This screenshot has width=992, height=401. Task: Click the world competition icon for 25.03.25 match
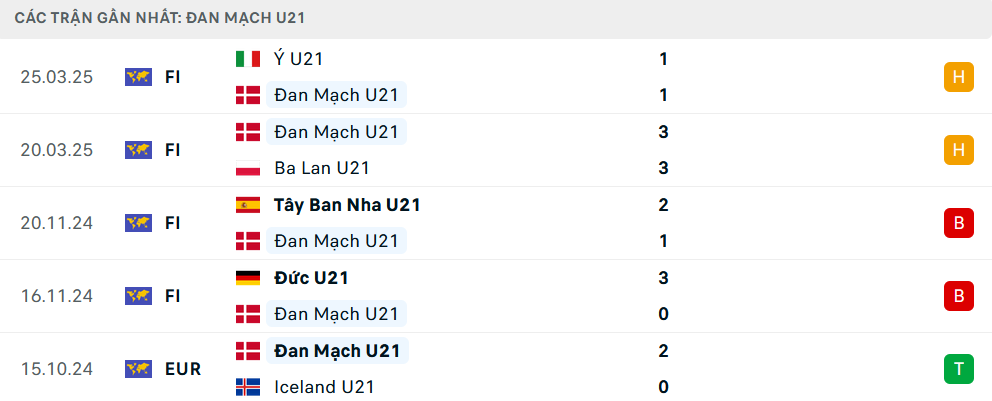139,77
